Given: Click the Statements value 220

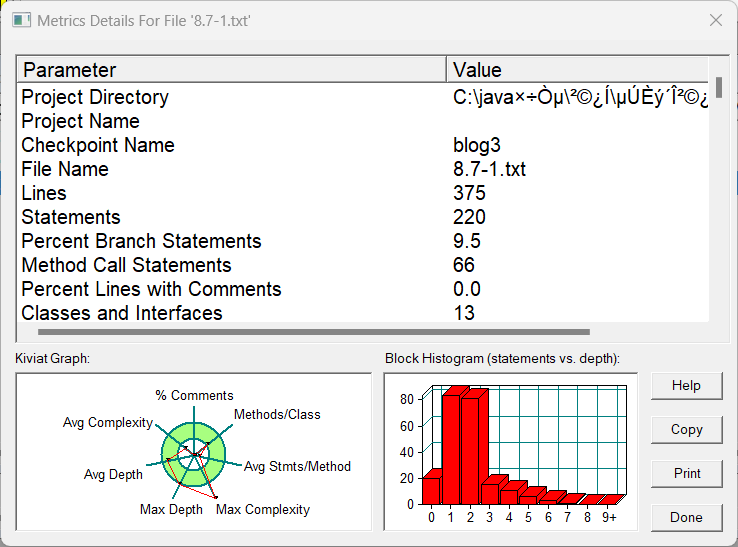Looking at the screenshot, I should [x=469, y=217].
